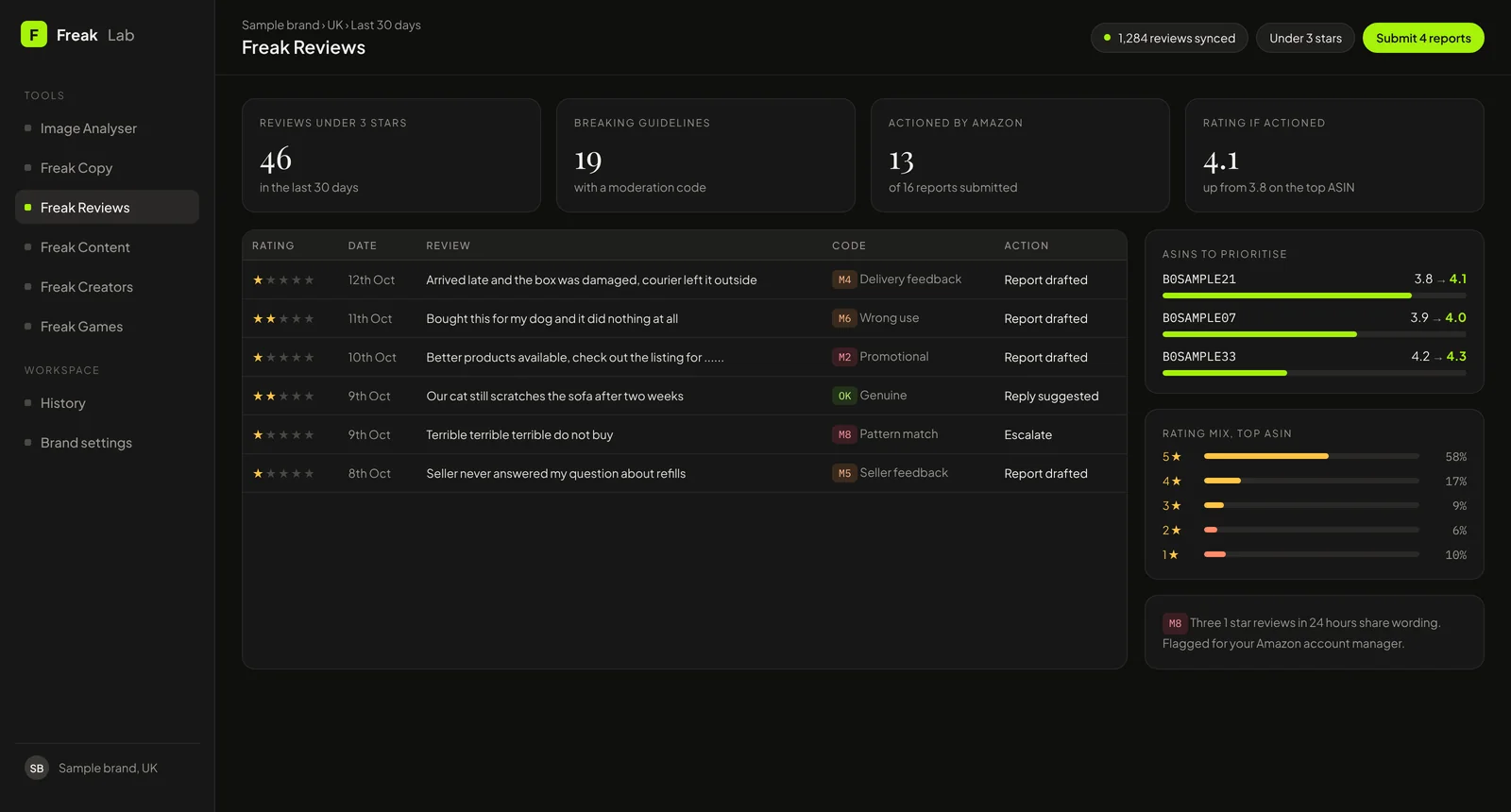Click the M2 code badge

coord(844,357)
